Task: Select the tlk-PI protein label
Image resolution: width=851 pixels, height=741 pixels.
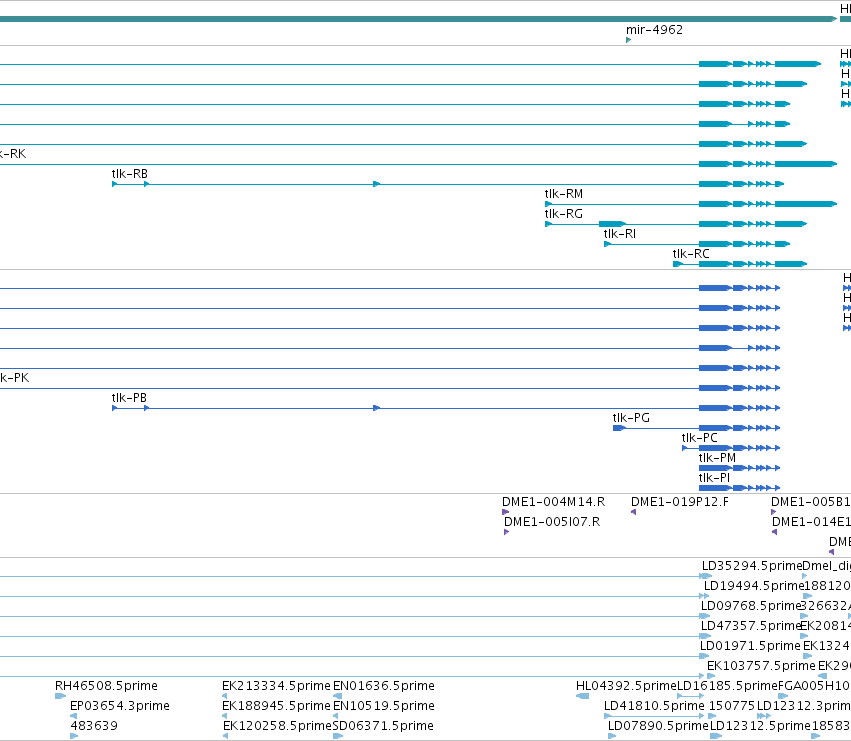Action: (714, 478)
